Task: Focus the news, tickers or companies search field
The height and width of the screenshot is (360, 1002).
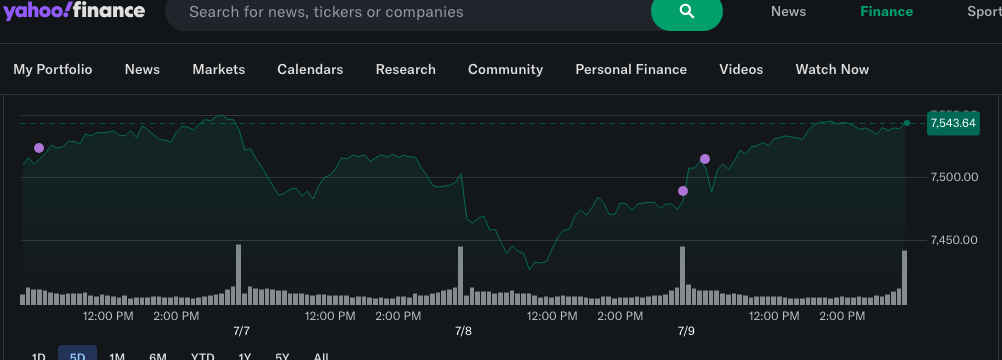Action: (409, 12)
